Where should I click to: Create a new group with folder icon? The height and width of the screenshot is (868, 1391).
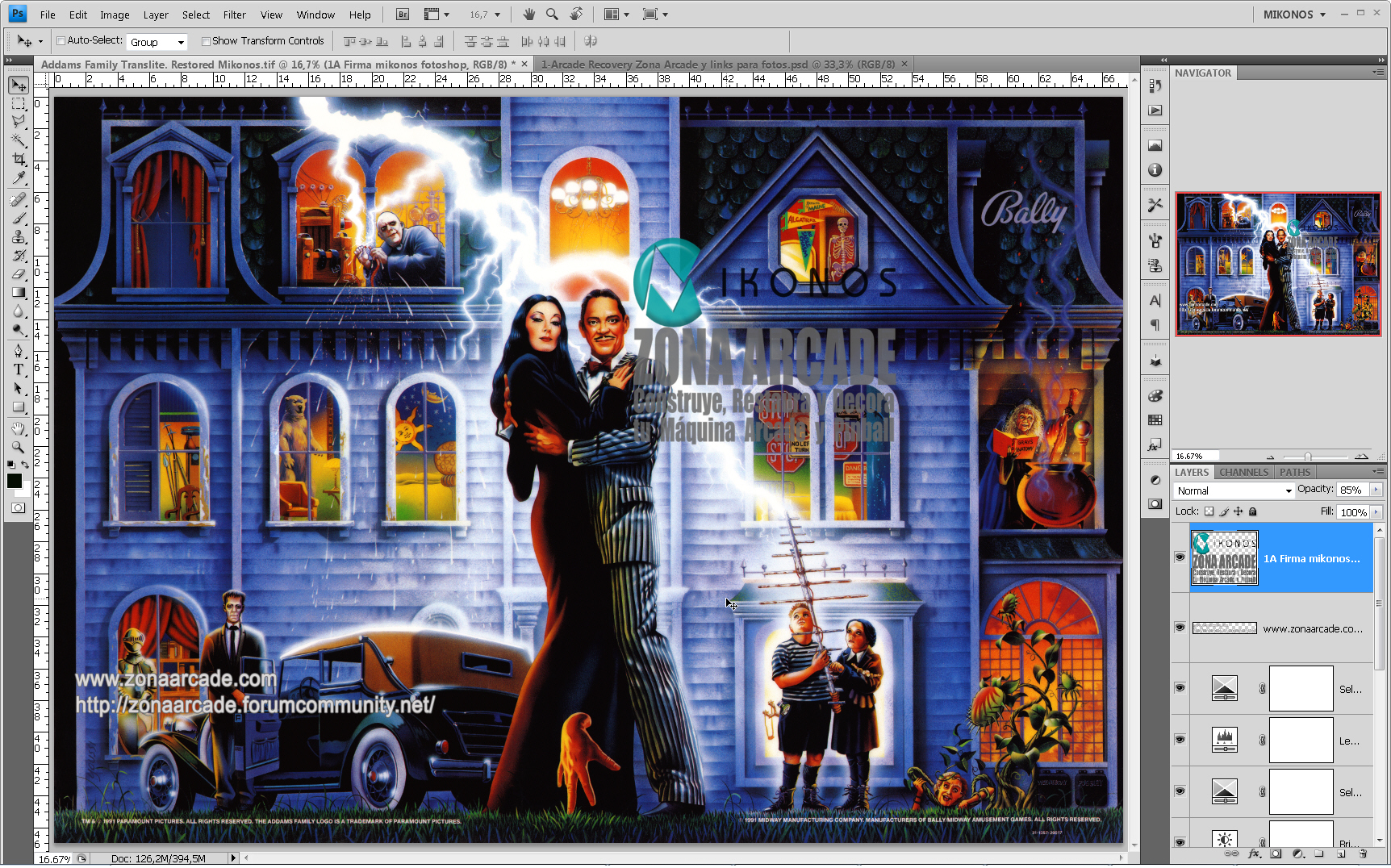coord(1318,853)
